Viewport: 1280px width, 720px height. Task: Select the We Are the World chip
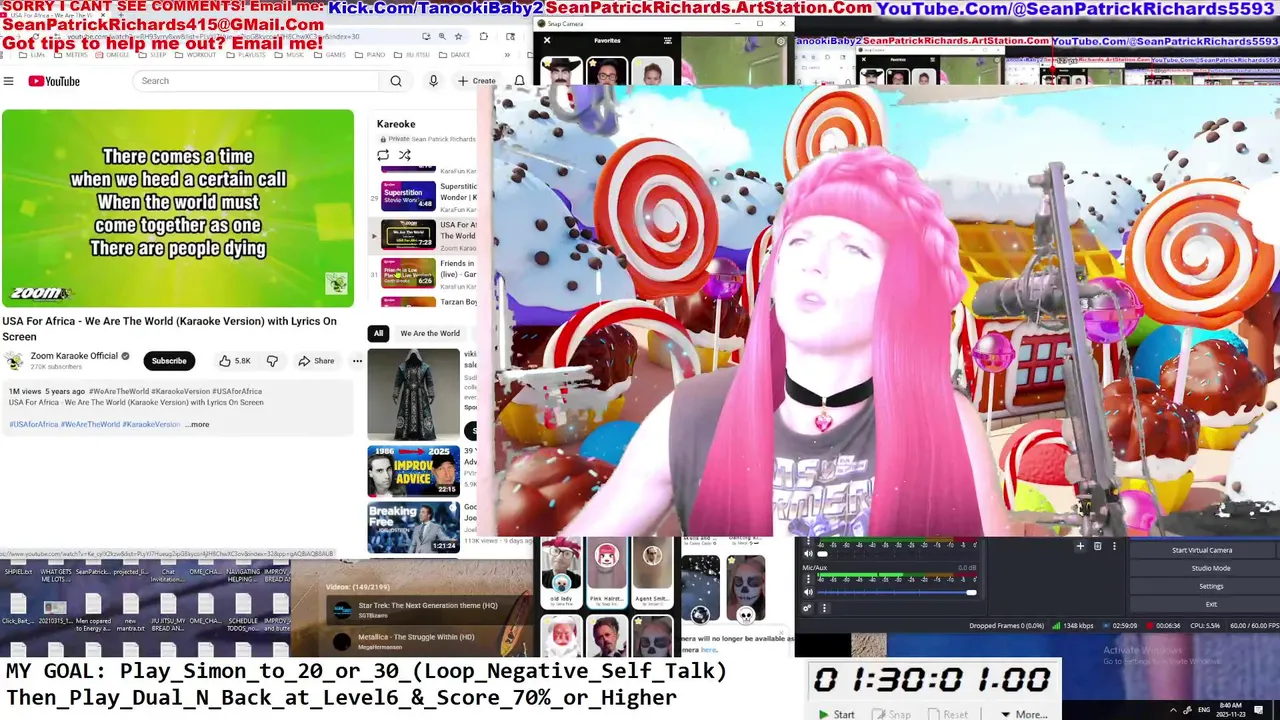coord(430,333)
